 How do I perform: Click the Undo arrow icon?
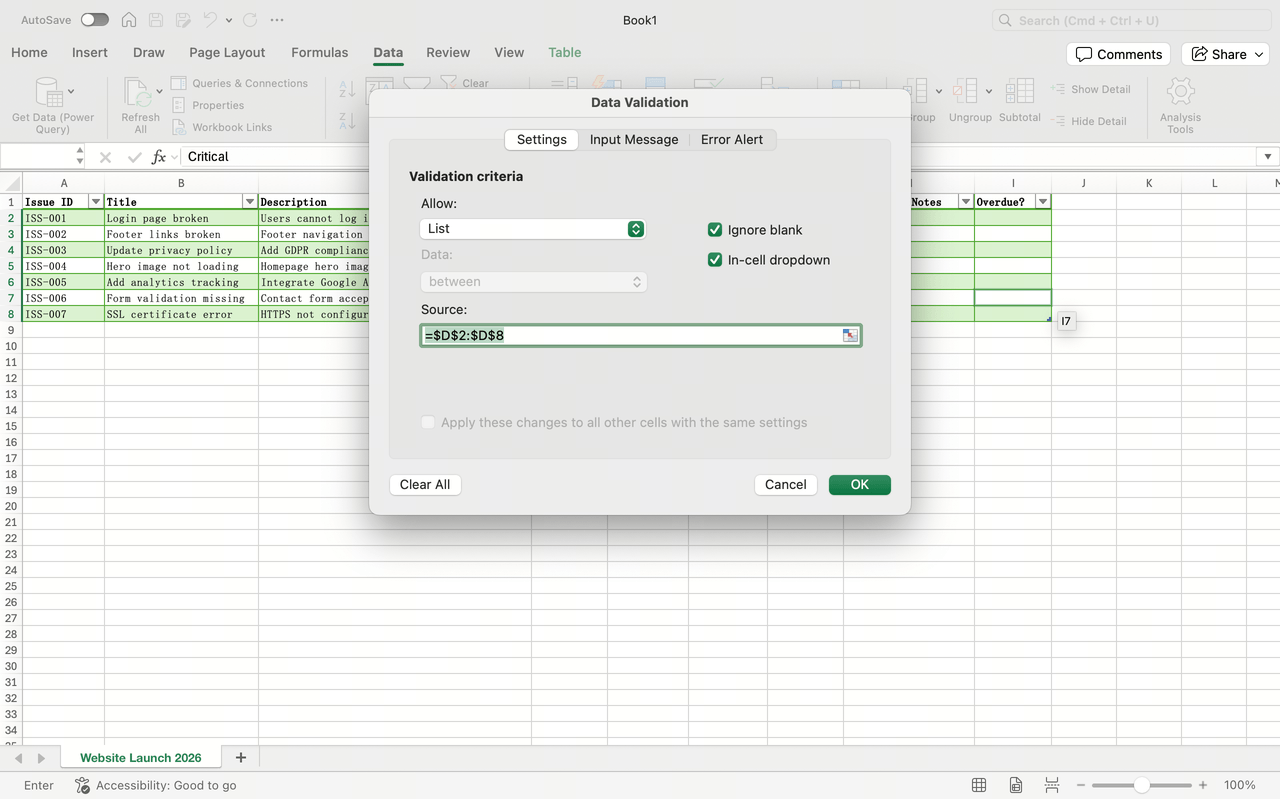(x=210, y=20)
